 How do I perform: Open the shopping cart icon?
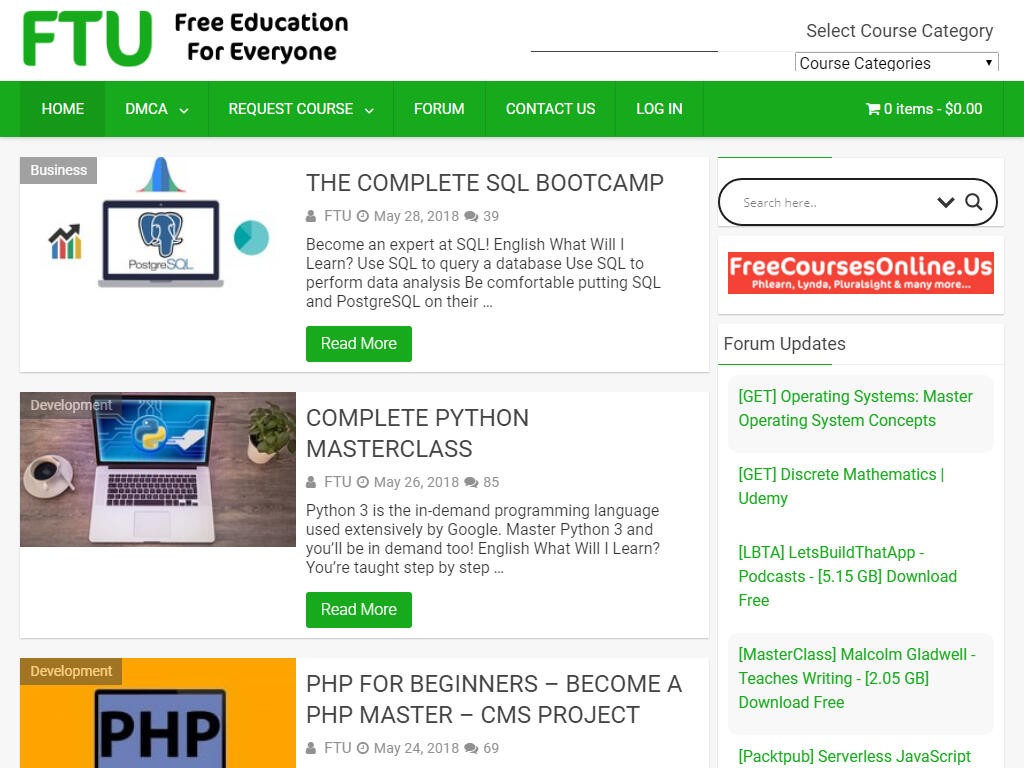(x=872, y=109)
